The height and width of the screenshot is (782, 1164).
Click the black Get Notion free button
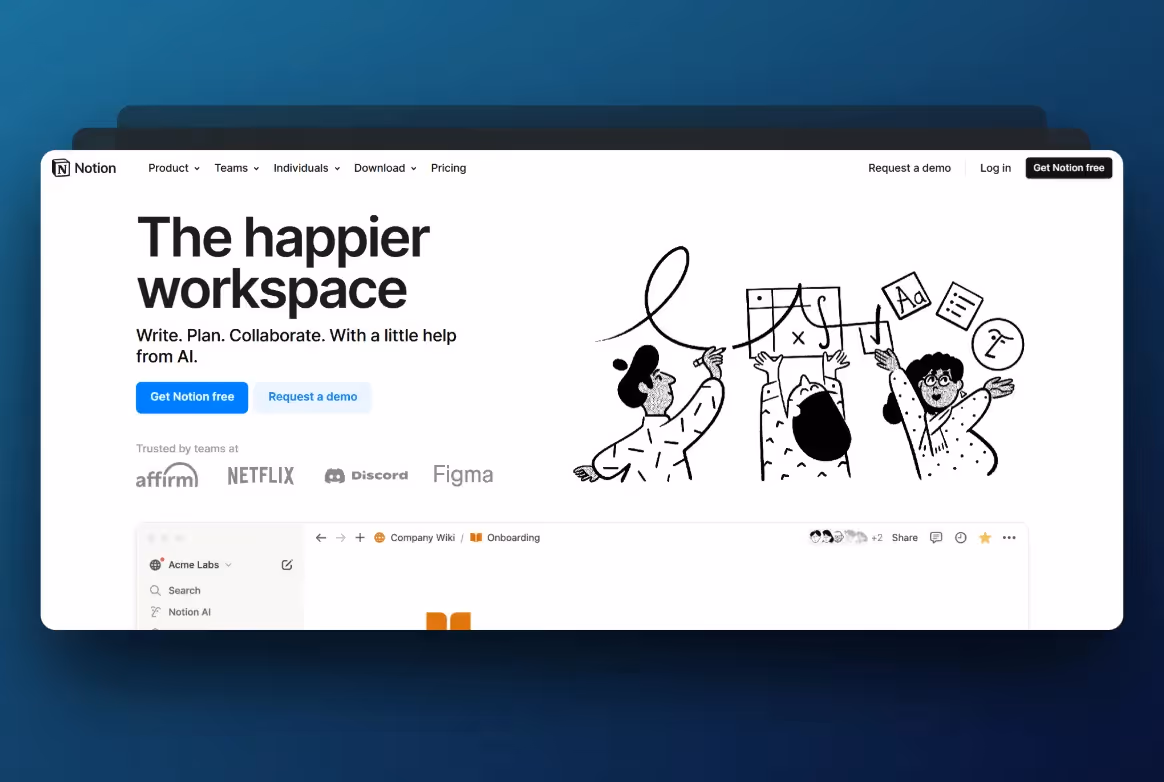(1068, 168)
